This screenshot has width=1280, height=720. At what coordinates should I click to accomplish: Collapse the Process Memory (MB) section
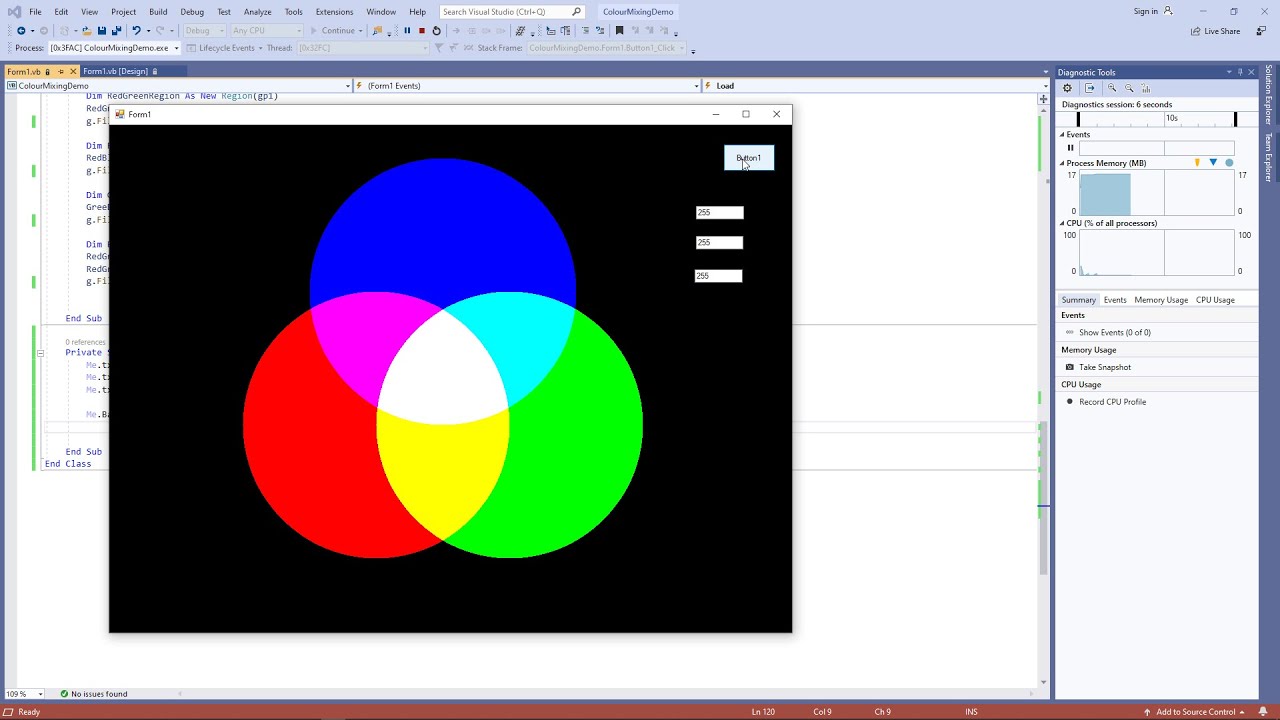click(1063, 163)
